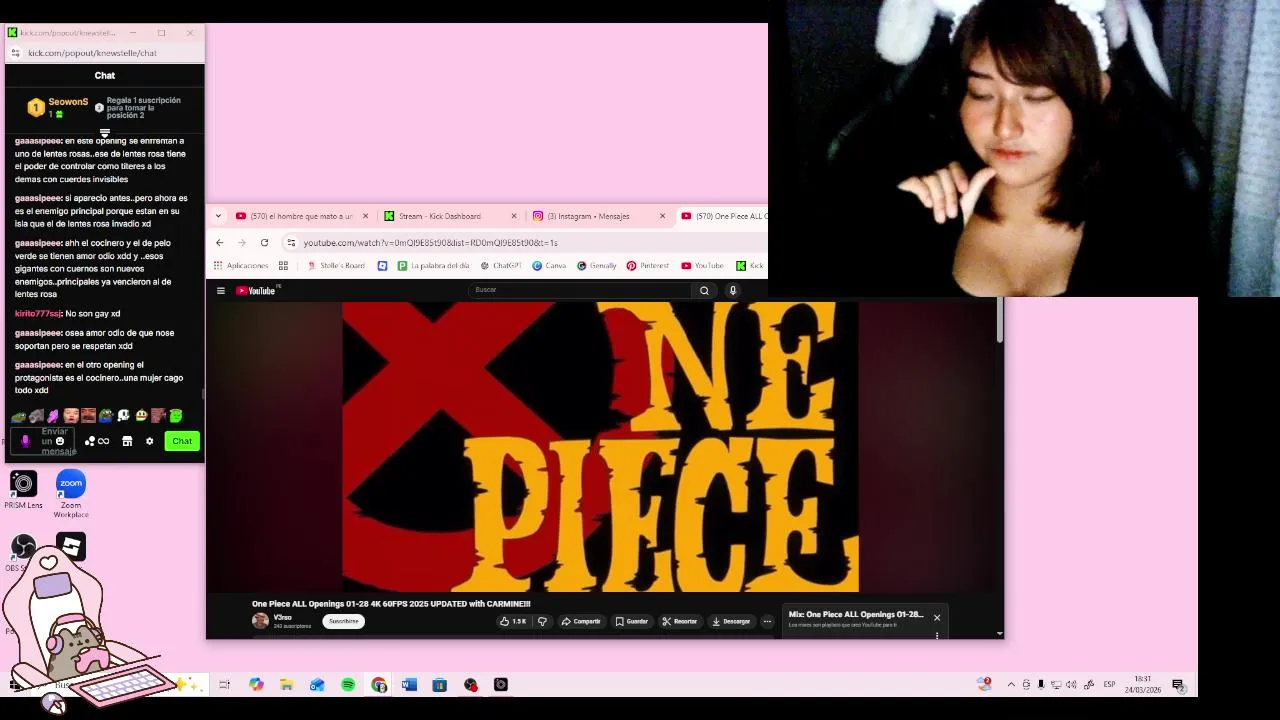Close the mix playlist panel
The width and height of the screenshot is (1280, 720).
click(937, 617)
